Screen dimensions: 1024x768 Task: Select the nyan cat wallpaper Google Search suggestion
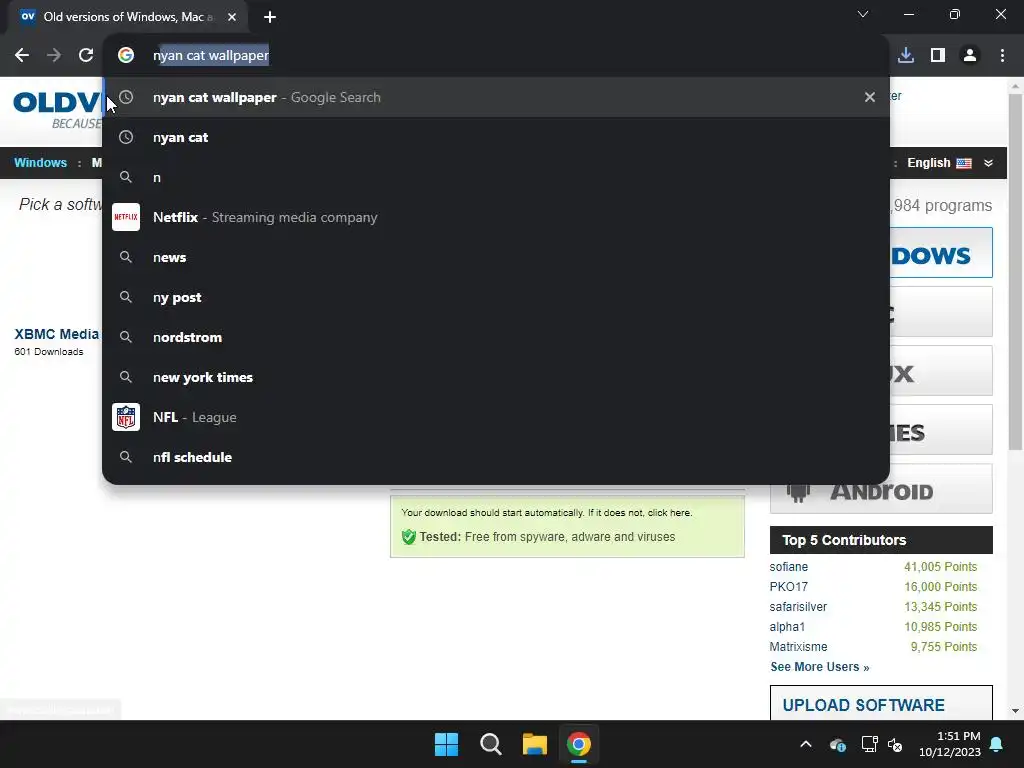tap(496, 97)
